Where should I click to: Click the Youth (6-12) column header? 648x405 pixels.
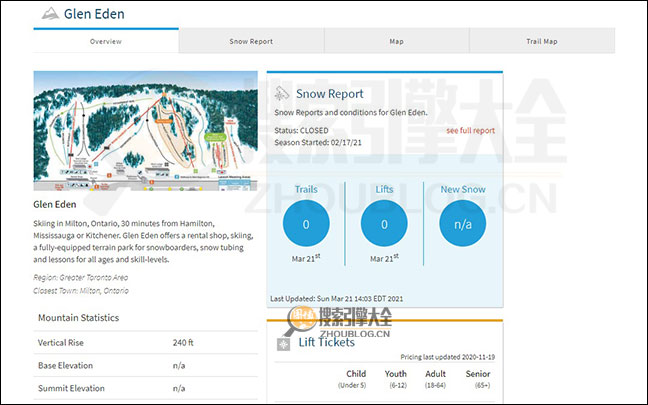tap(396, 379)
